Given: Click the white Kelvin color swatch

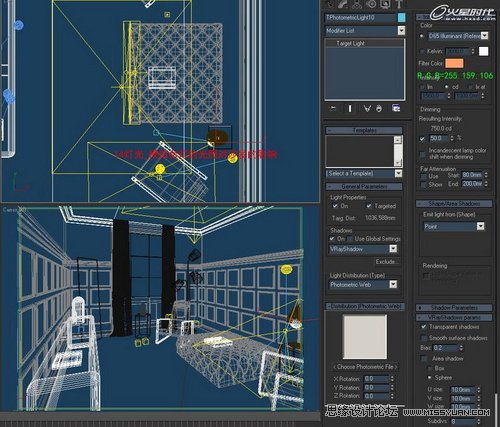Looking at the screenshot, I should tap(483, 51).
